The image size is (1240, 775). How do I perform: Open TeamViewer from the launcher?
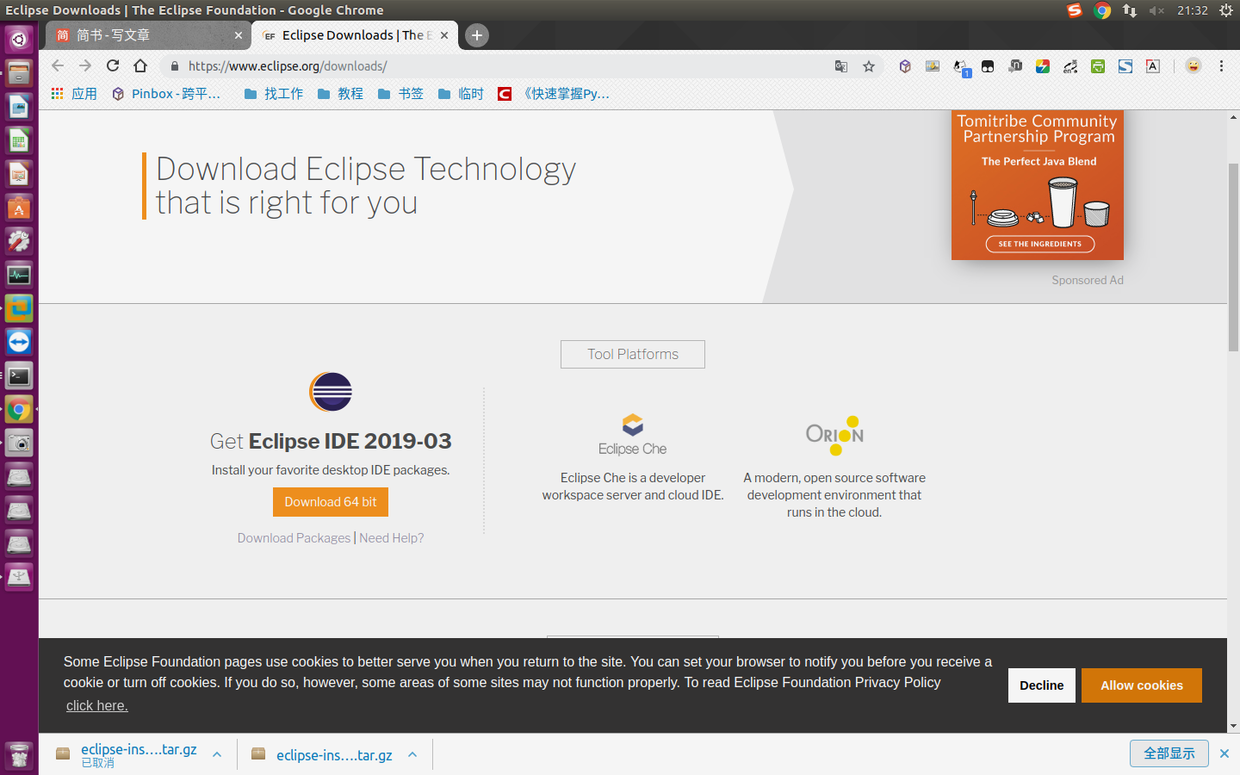point(19,342)
